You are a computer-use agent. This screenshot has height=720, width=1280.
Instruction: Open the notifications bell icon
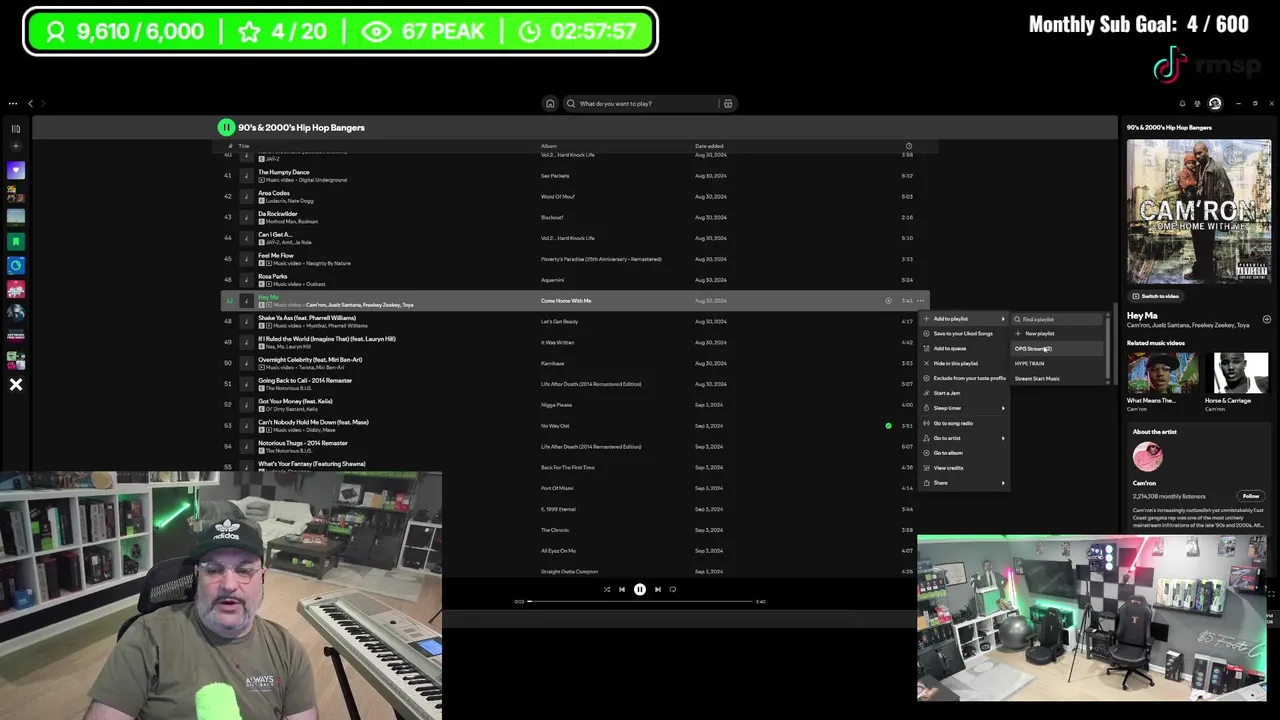pos(1182,103)
